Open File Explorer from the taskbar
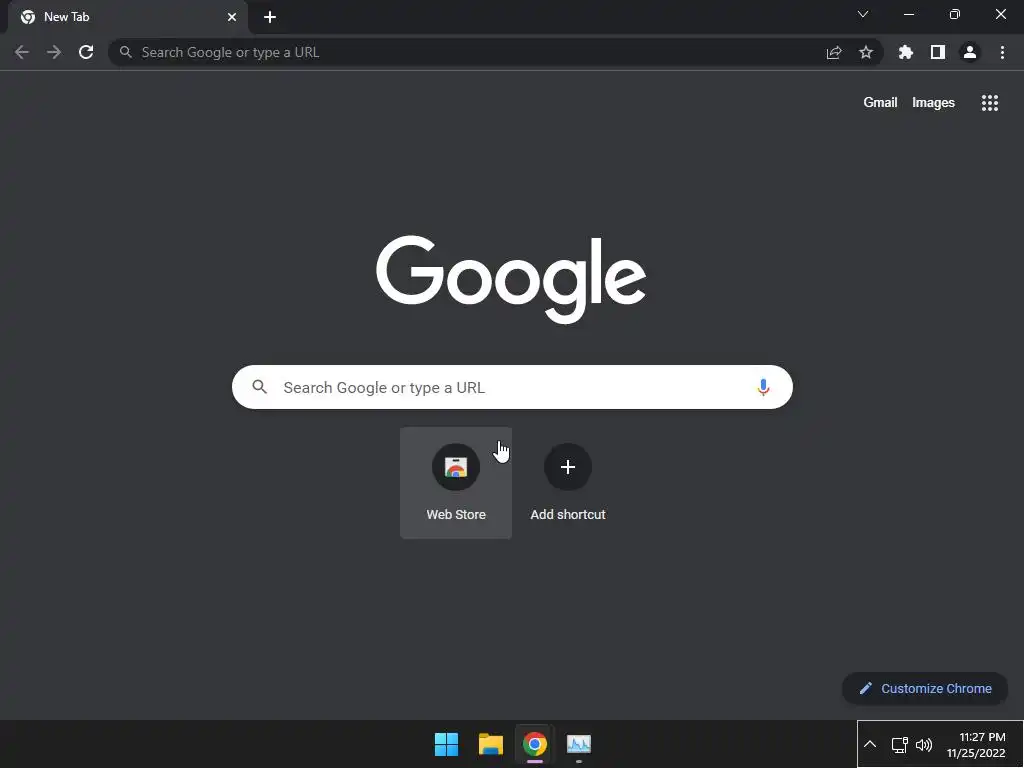The width and height of the screenshot is (1024, 768). click(490, 744)
